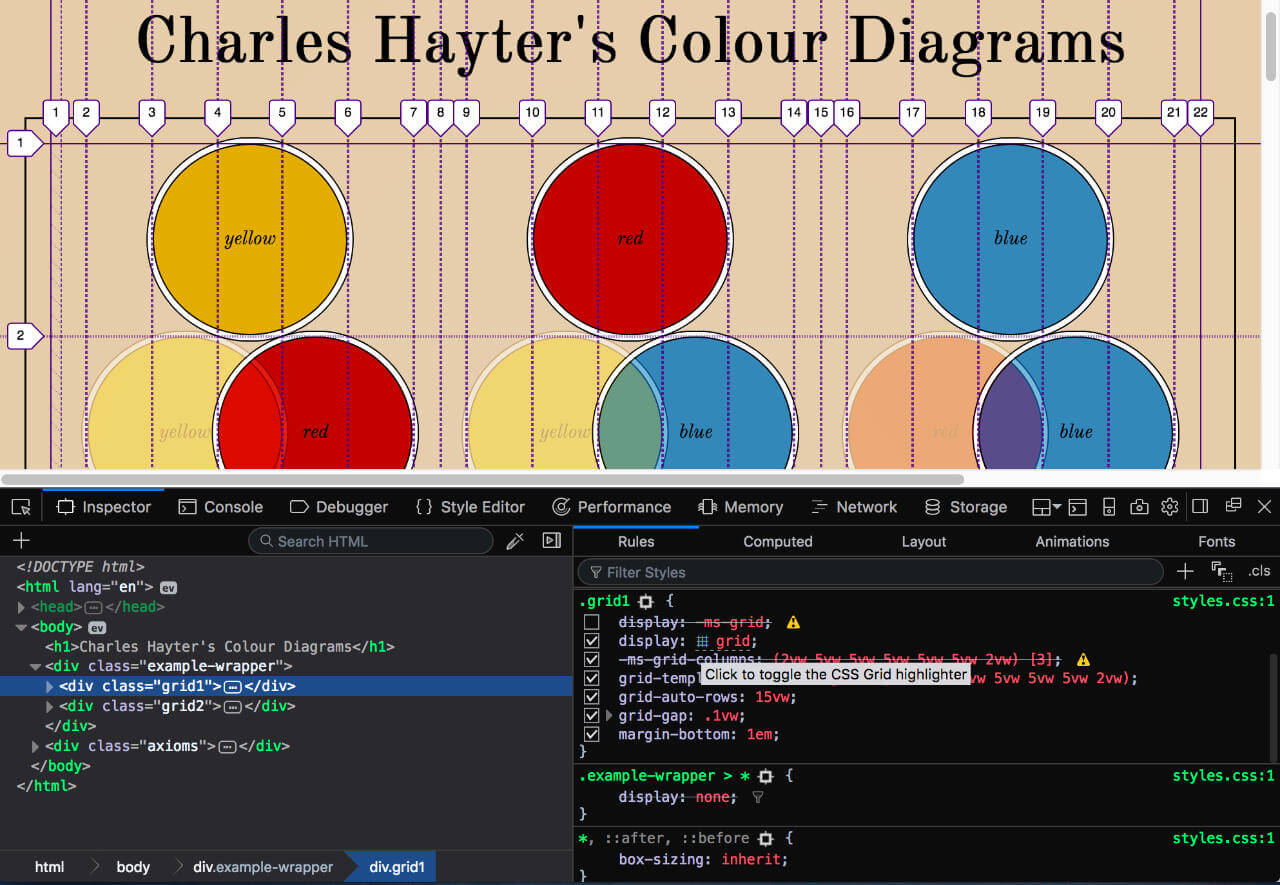Expand the head element in markup tree
Viewport: 1280px width, 885px height.
click(x=22, y=607)
